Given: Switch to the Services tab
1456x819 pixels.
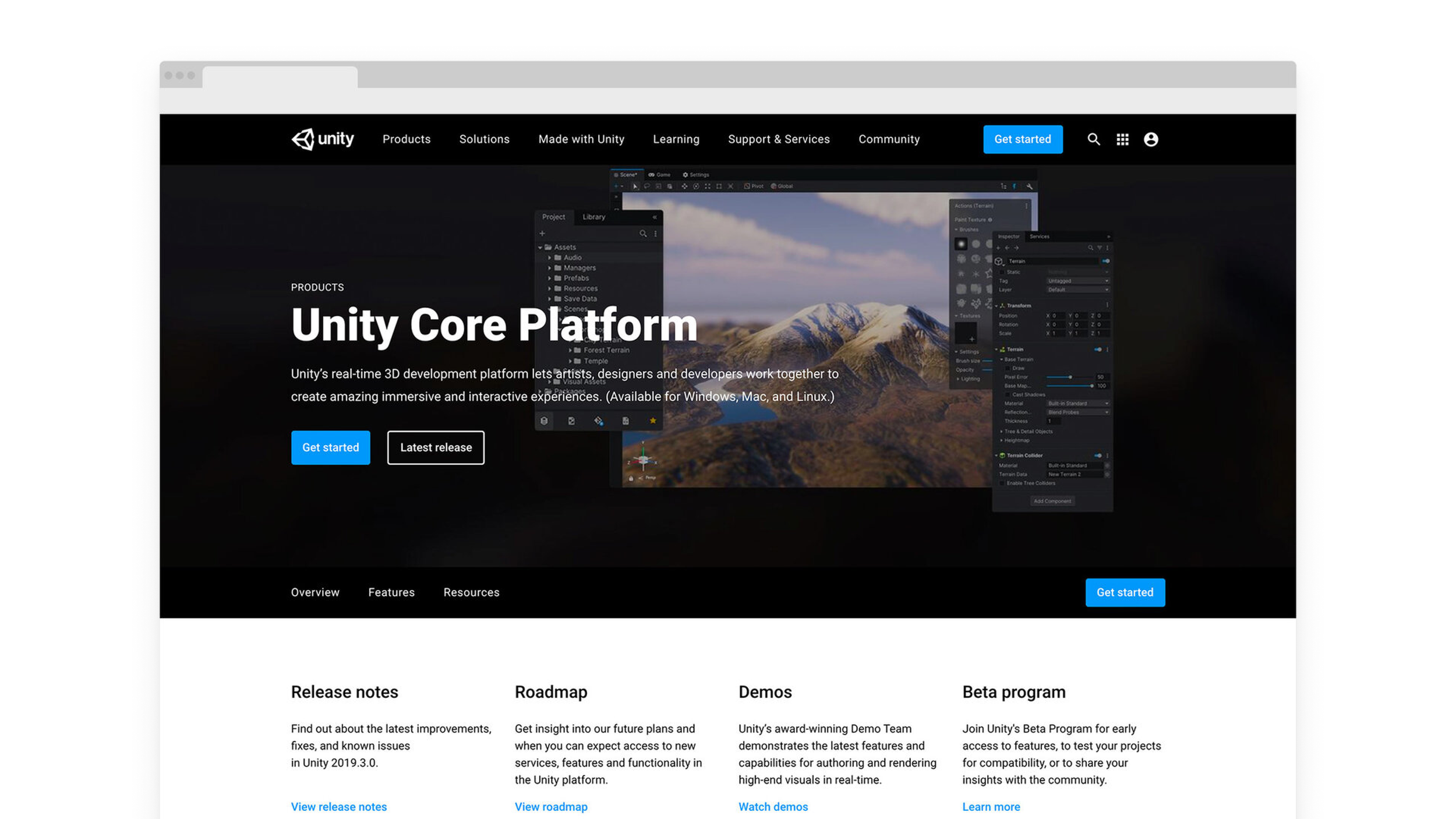Looking at the screenshot, I should click(1040, 236).
